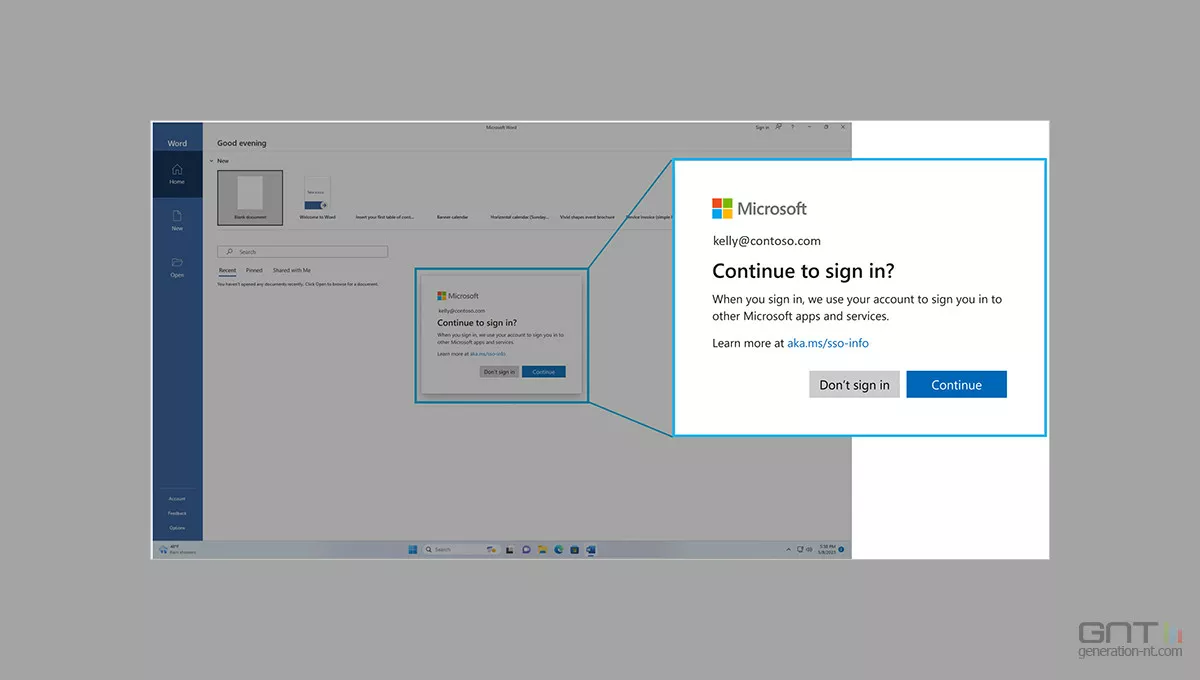Open Feedback in the Word sidebar

177,513
